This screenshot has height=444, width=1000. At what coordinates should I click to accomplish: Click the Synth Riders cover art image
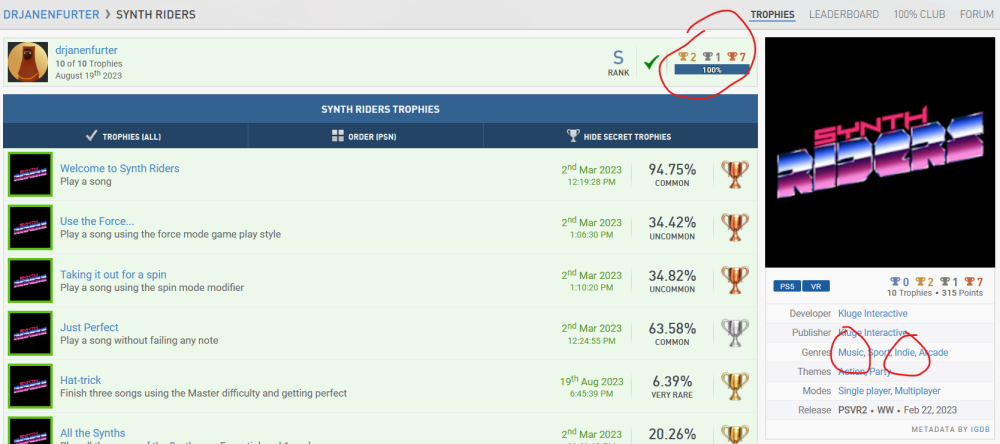click(x=878, y=151)
